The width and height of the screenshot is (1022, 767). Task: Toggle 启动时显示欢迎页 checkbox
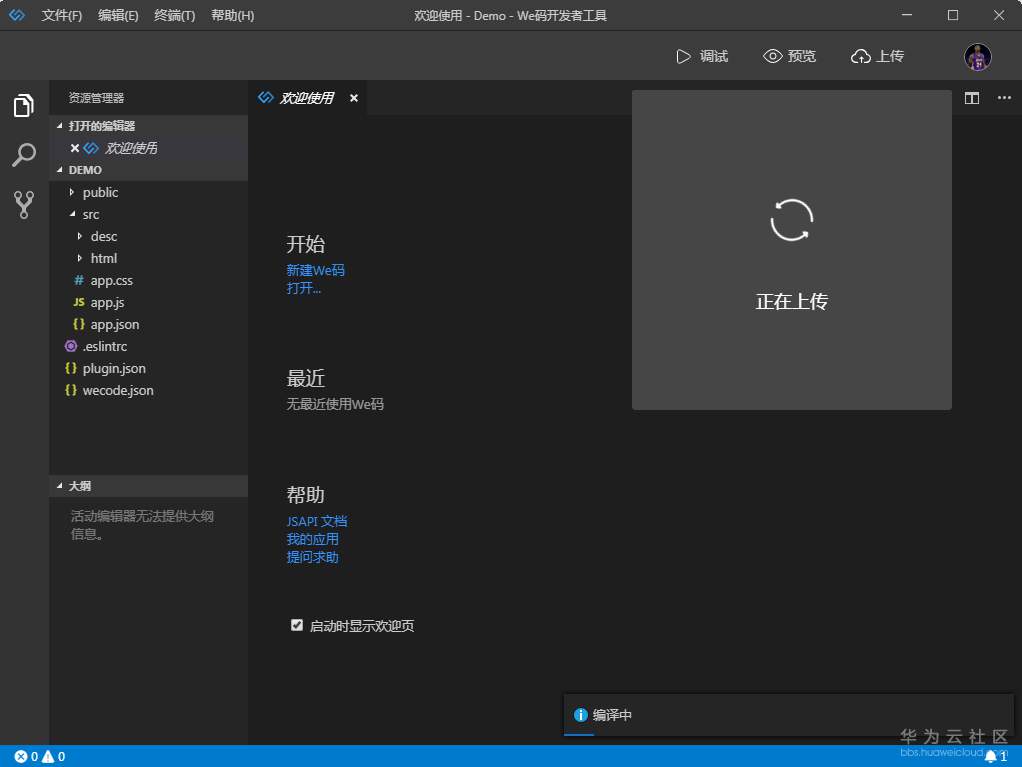click(x=297, y=625)
